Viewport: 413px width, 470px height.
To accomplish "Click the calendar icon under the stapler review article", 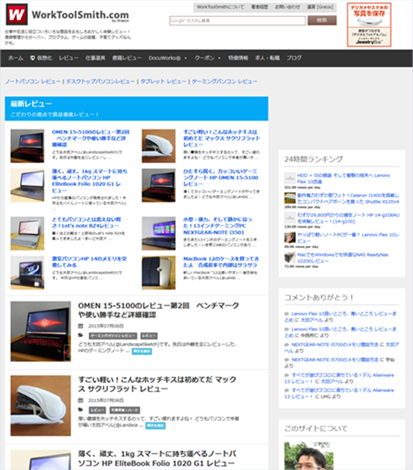I will coord(81,400).
